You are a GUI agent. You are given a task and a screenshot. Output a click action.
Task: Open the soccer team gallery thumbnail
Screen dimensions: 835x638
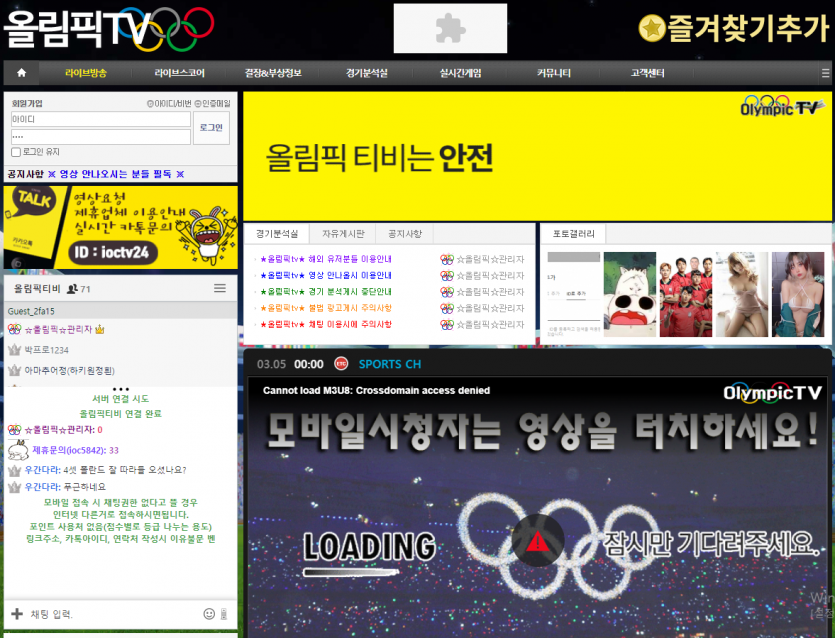686,295
